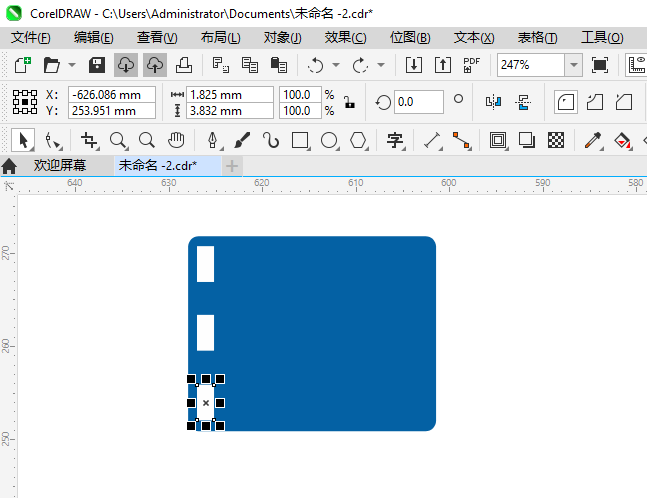Image resolution: width=647 pixels, height=498 pixels.
Task: Select the Pick tool arrow
Action: tap(23, 140)
